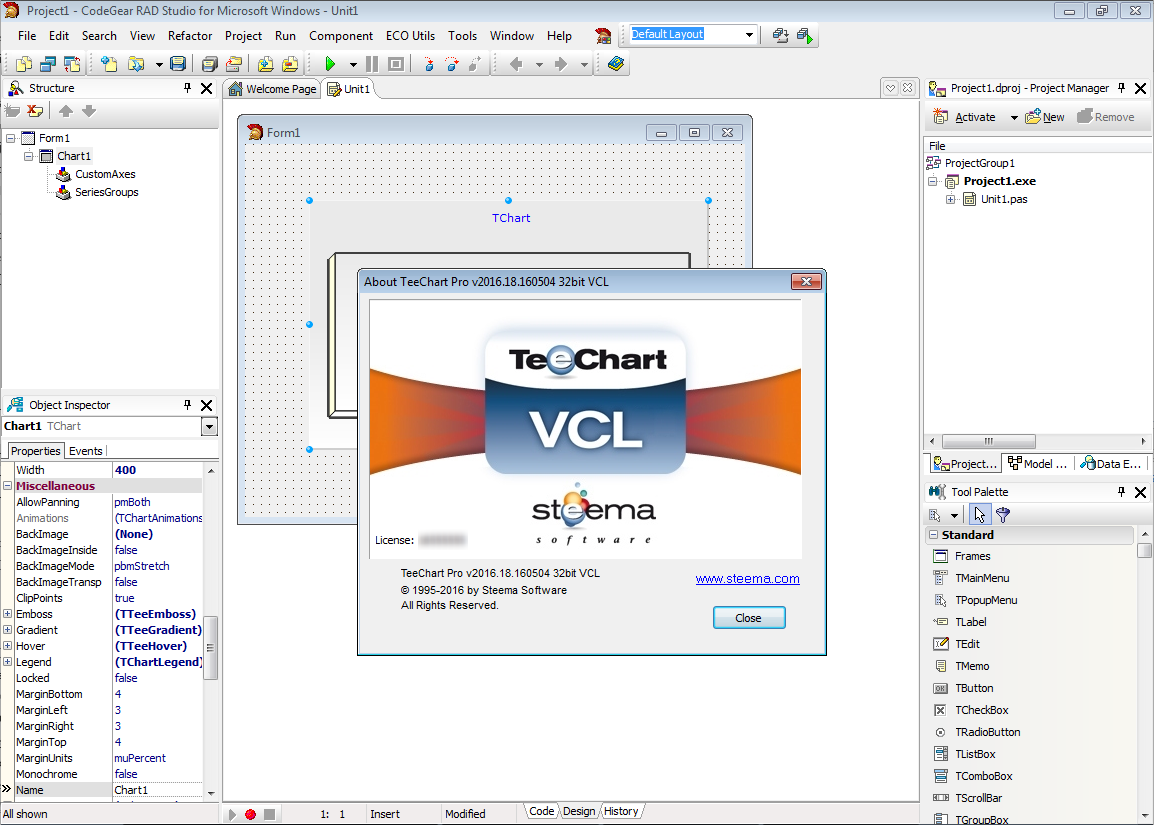
Task: Click the View Form toolbar icon
Action: (48, 64)
